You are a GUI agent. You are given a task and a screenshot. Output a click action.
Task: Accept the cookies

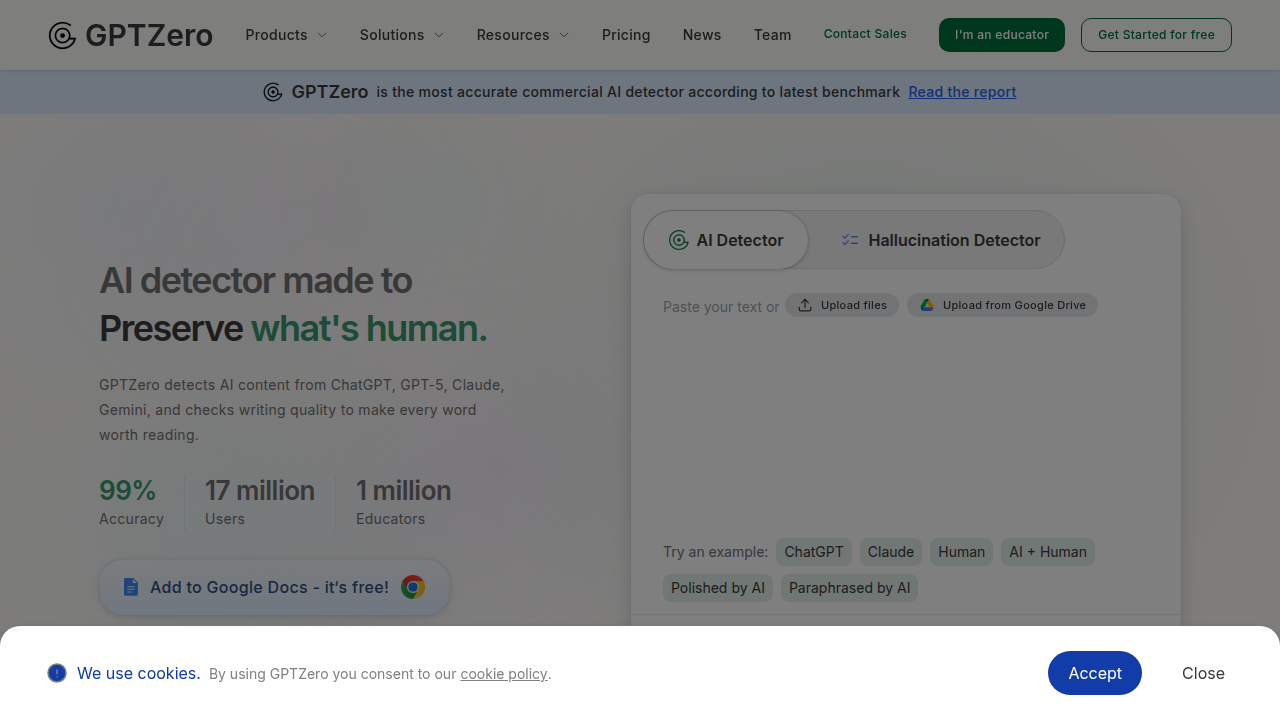[x=1095, y=673]
